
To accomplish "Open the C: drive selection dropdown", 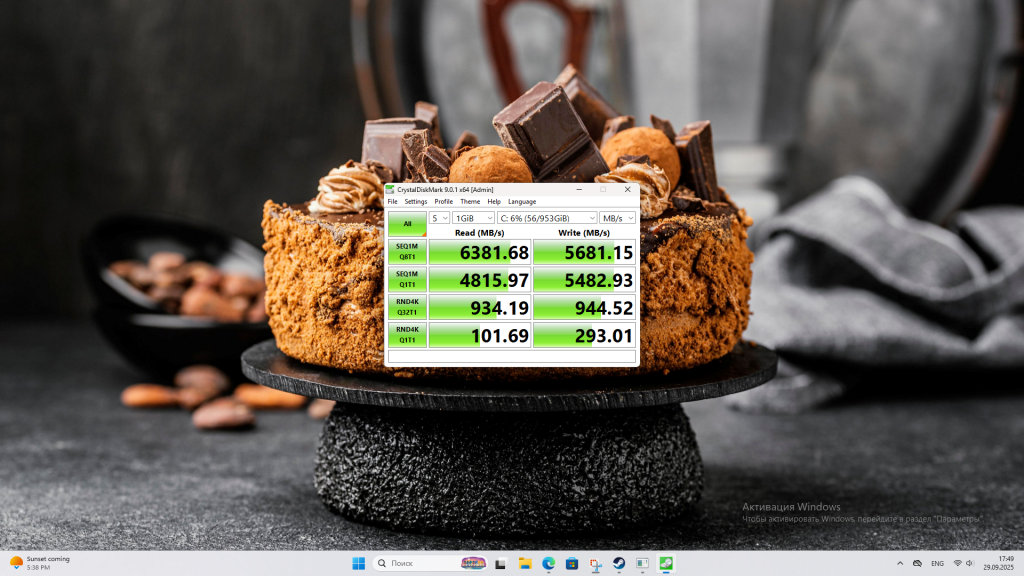I will pyautogui.click(x=546, y=217).
